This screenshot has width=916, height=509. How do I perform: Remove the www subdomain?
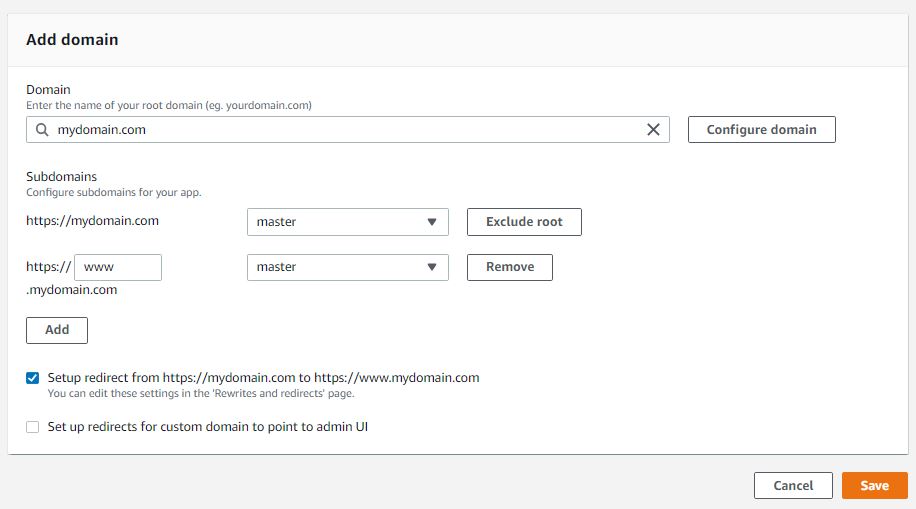tap(509, 267)
